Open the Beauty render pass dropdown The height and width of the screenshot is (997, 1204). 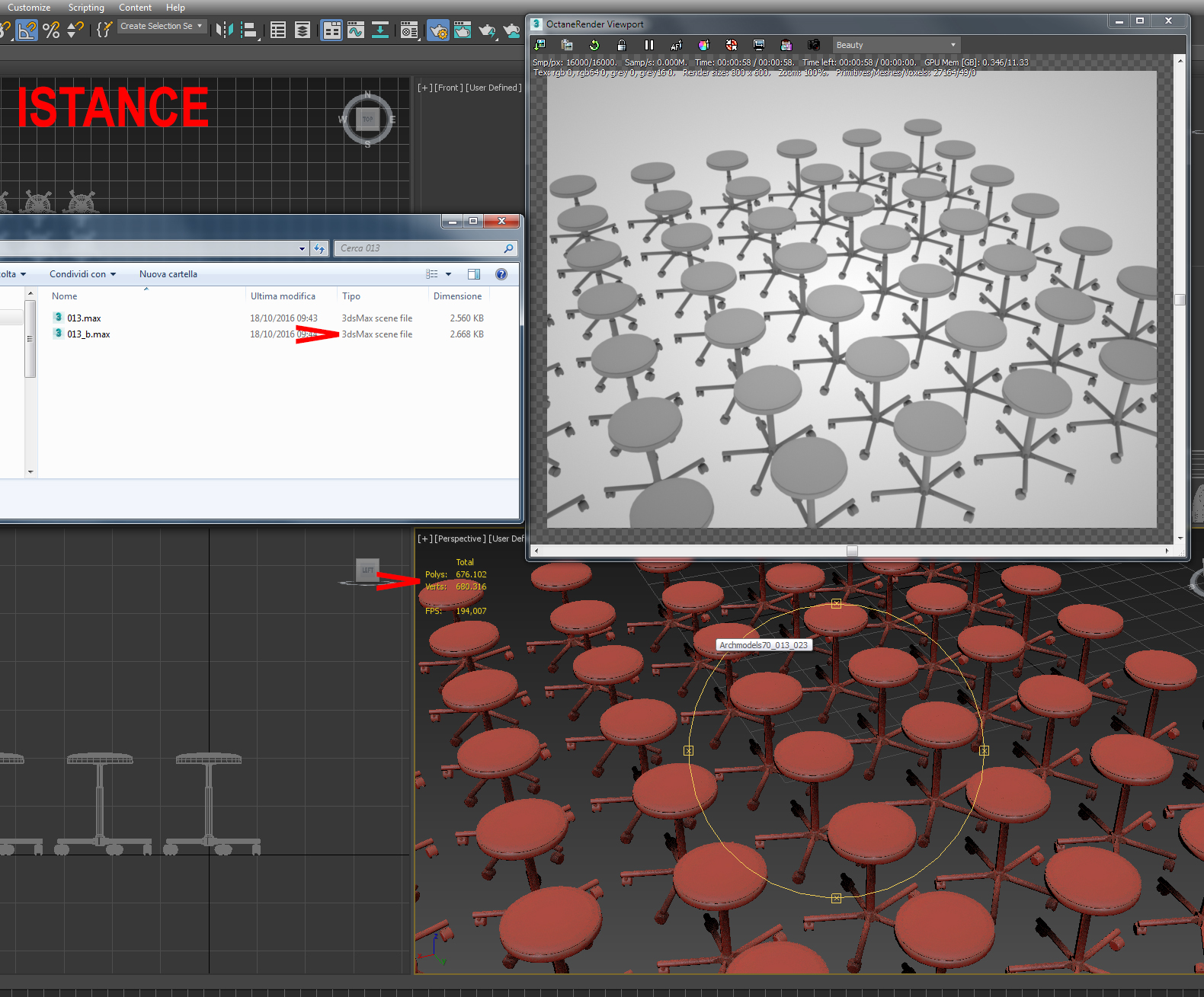point(895,45)
